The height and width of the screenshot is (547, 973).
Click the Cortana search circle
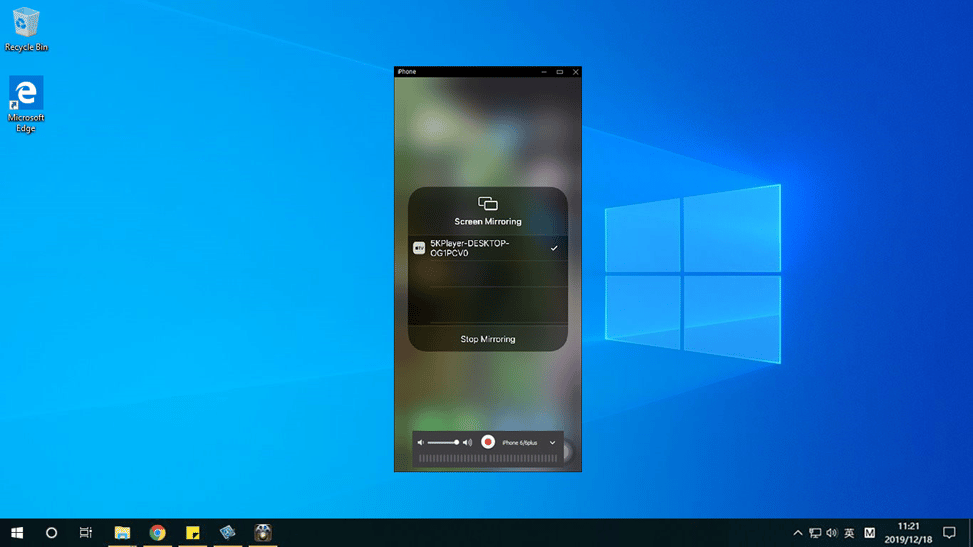pyautogui.click(x=52, y=533)
